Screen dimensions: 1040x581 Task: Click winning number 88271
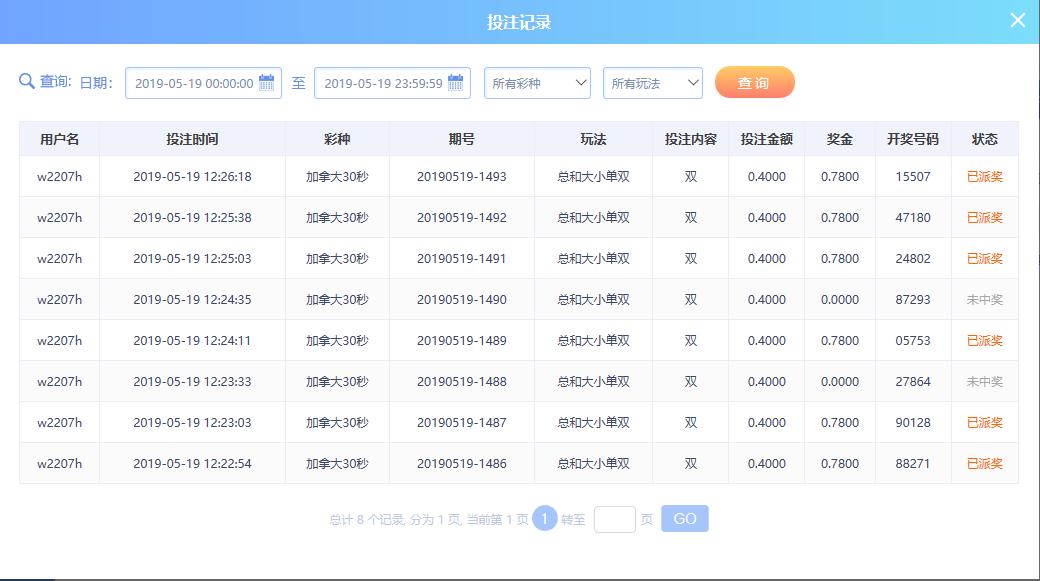click(x=913, y=464)
